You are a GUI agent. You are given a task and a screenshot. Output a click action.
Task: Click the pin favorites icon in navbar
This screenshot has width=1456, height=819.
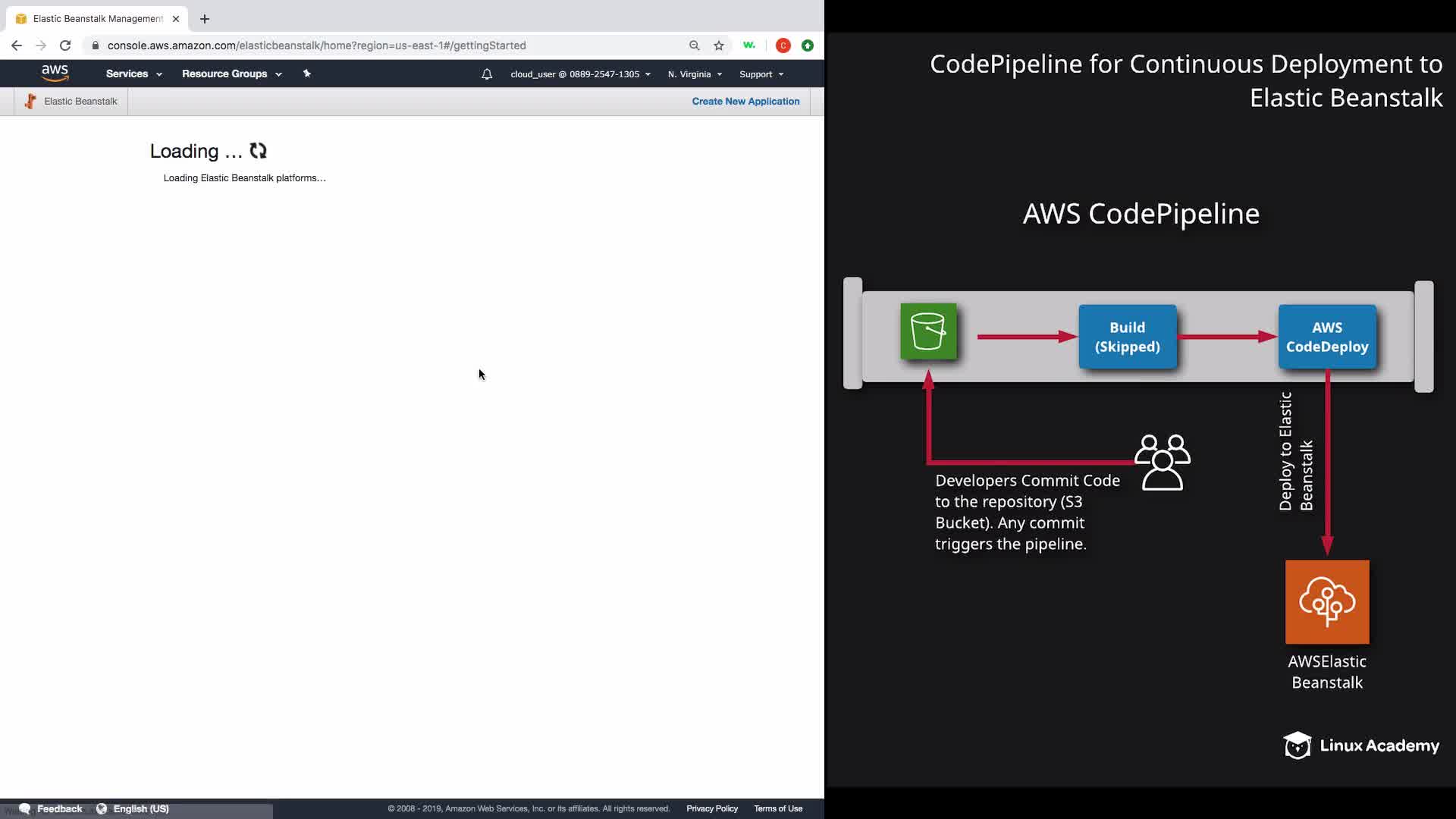pos(306,74)
